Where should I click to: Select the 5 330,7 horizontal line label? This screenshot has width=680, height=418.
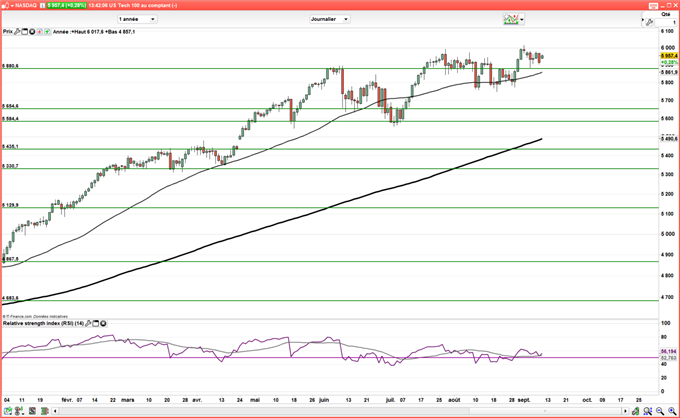click(x=10, y=166)
